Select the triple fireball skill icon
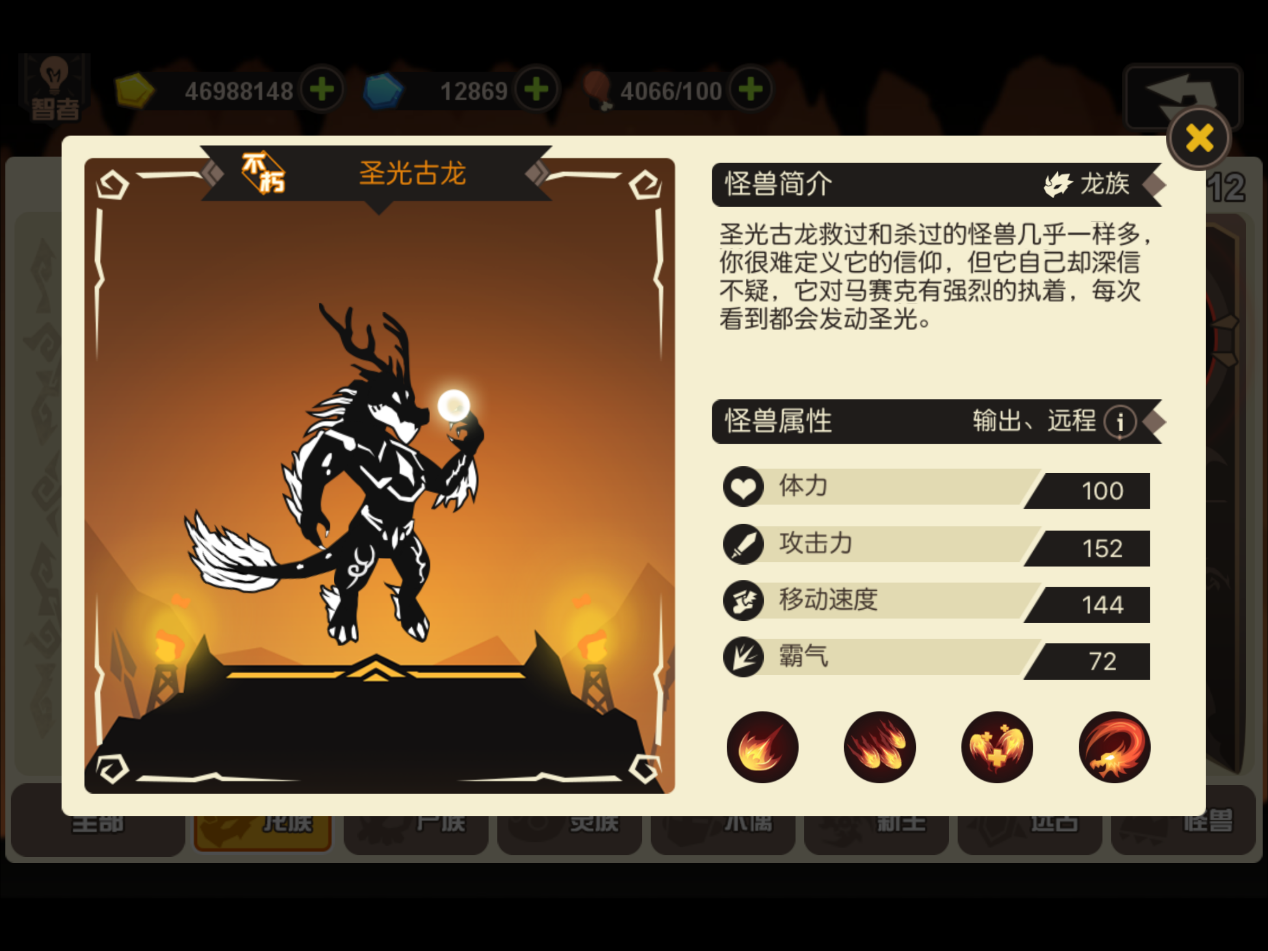Viewport: 1268px width, 951px height. pos(880,747)
